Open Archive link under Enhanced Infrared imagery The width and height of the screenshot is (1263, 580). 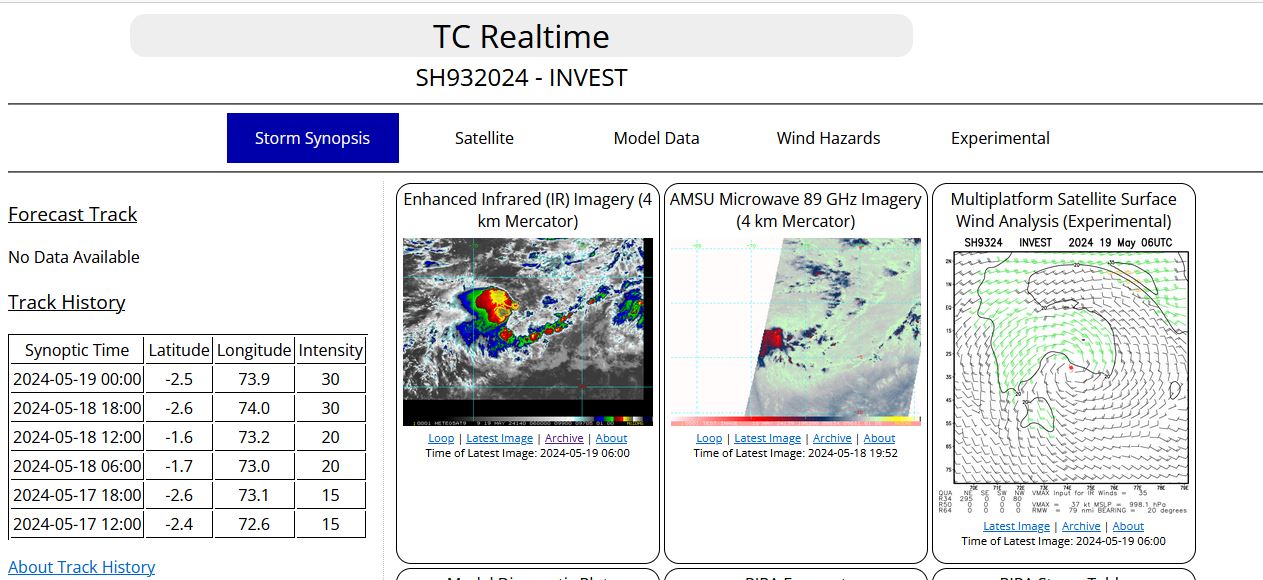click(x=564, y=438)
